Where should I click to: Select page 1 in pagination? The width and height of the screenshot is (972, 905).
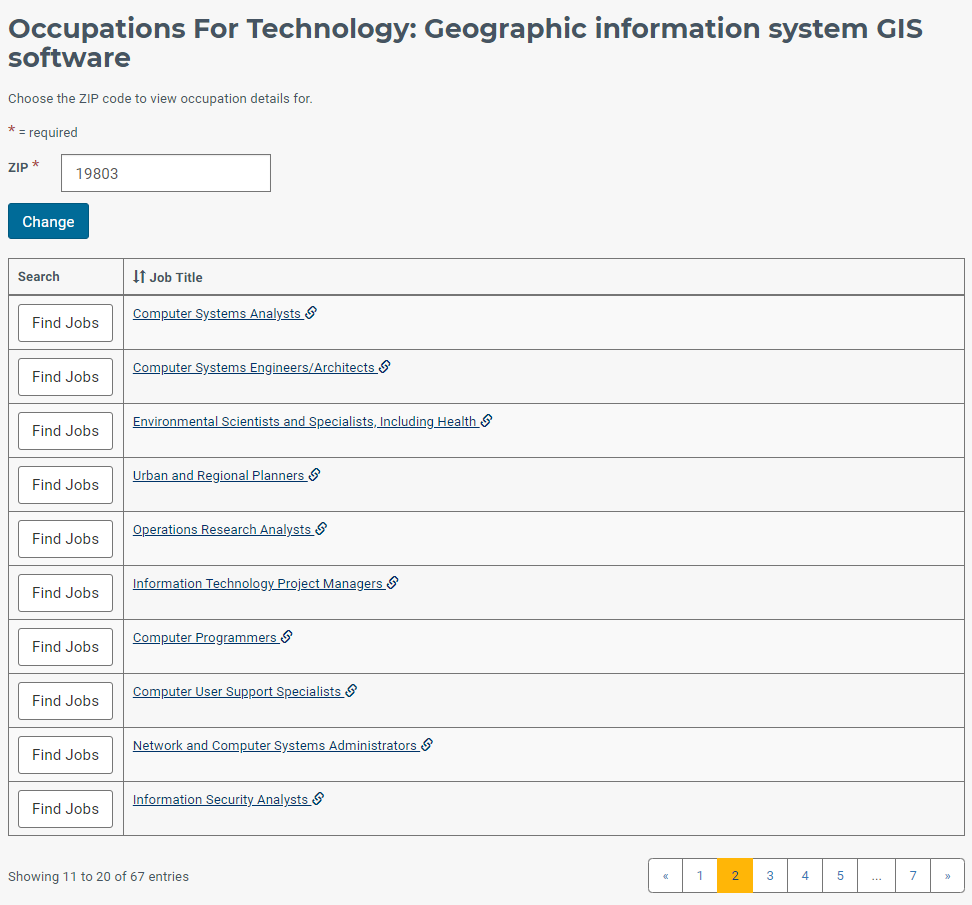(700, 875)
